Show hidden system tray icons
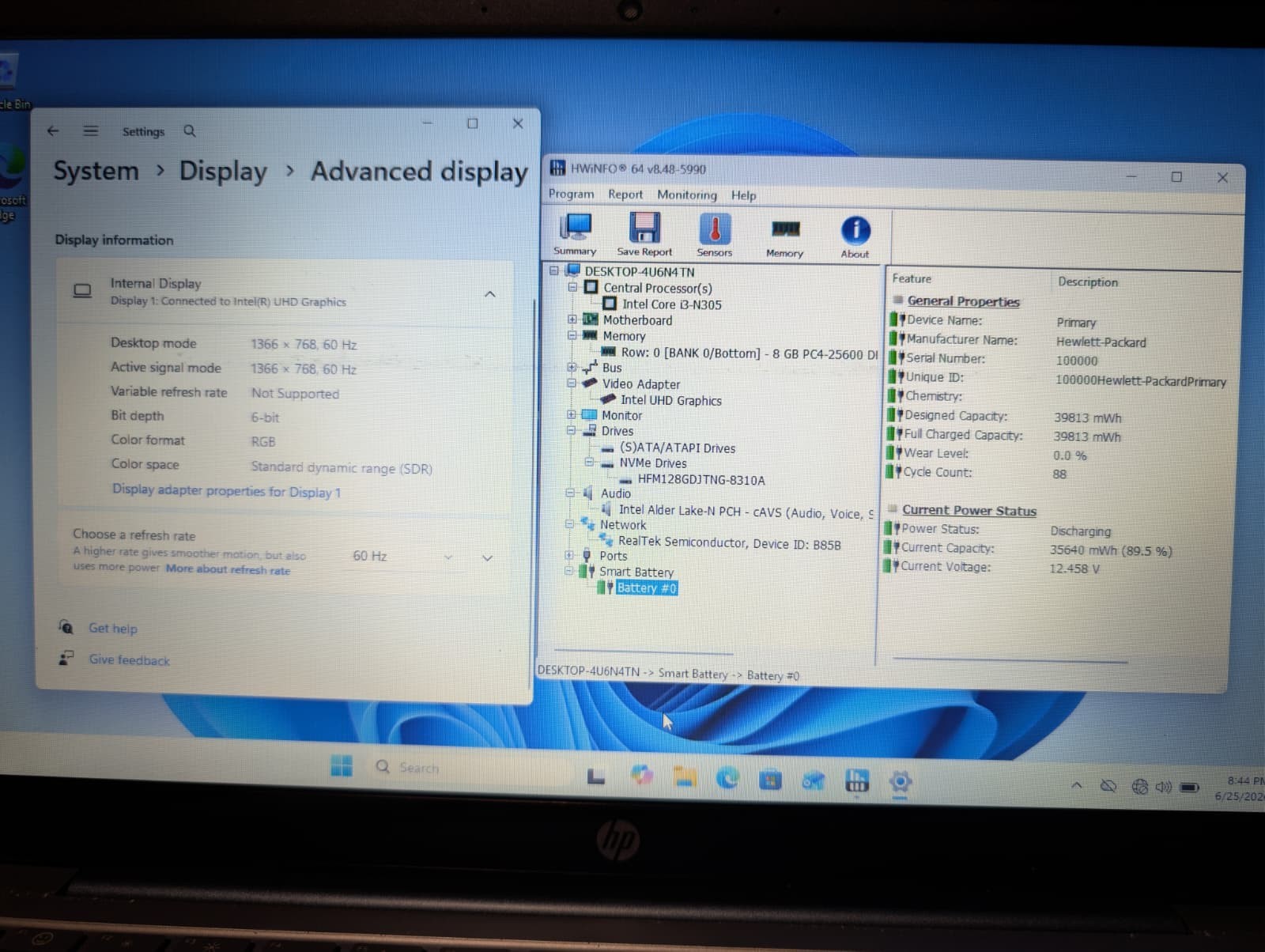The height and width of the screenshot is (952, 1265). click(1076, 785)
